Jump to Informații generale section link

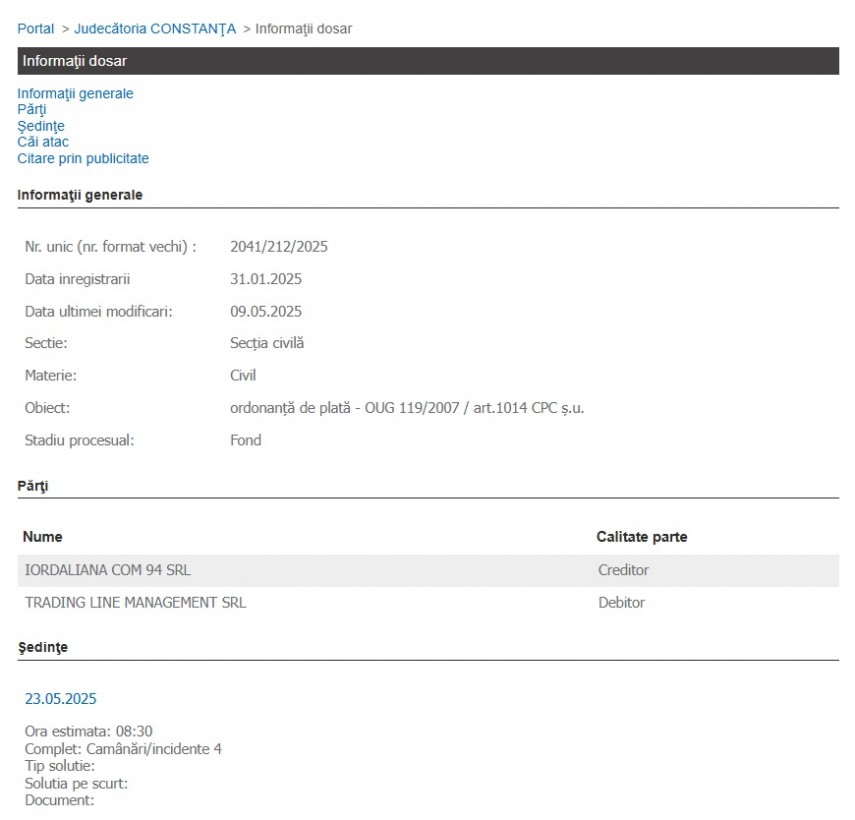(75, 93)
